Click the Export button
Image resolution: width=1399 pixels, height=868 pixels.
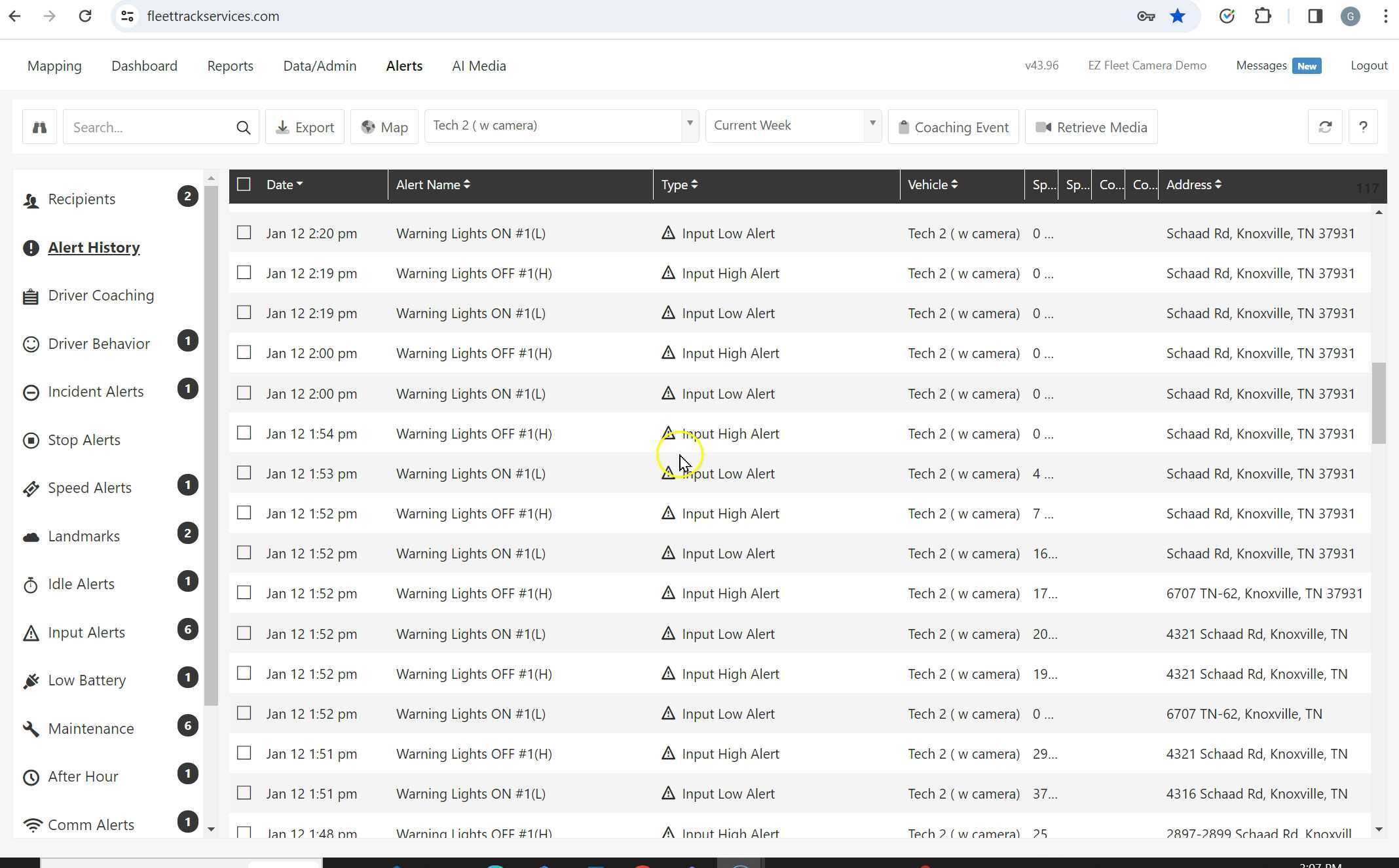pos(305,127)
